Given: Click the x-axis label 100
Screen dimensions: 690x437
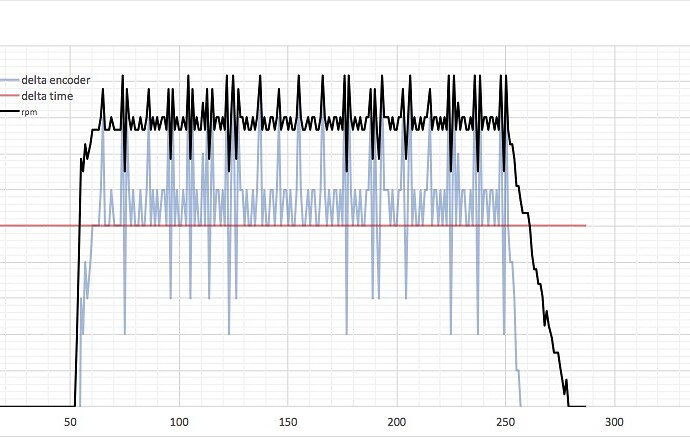Looking at the screenshot, I should (179, 422).
